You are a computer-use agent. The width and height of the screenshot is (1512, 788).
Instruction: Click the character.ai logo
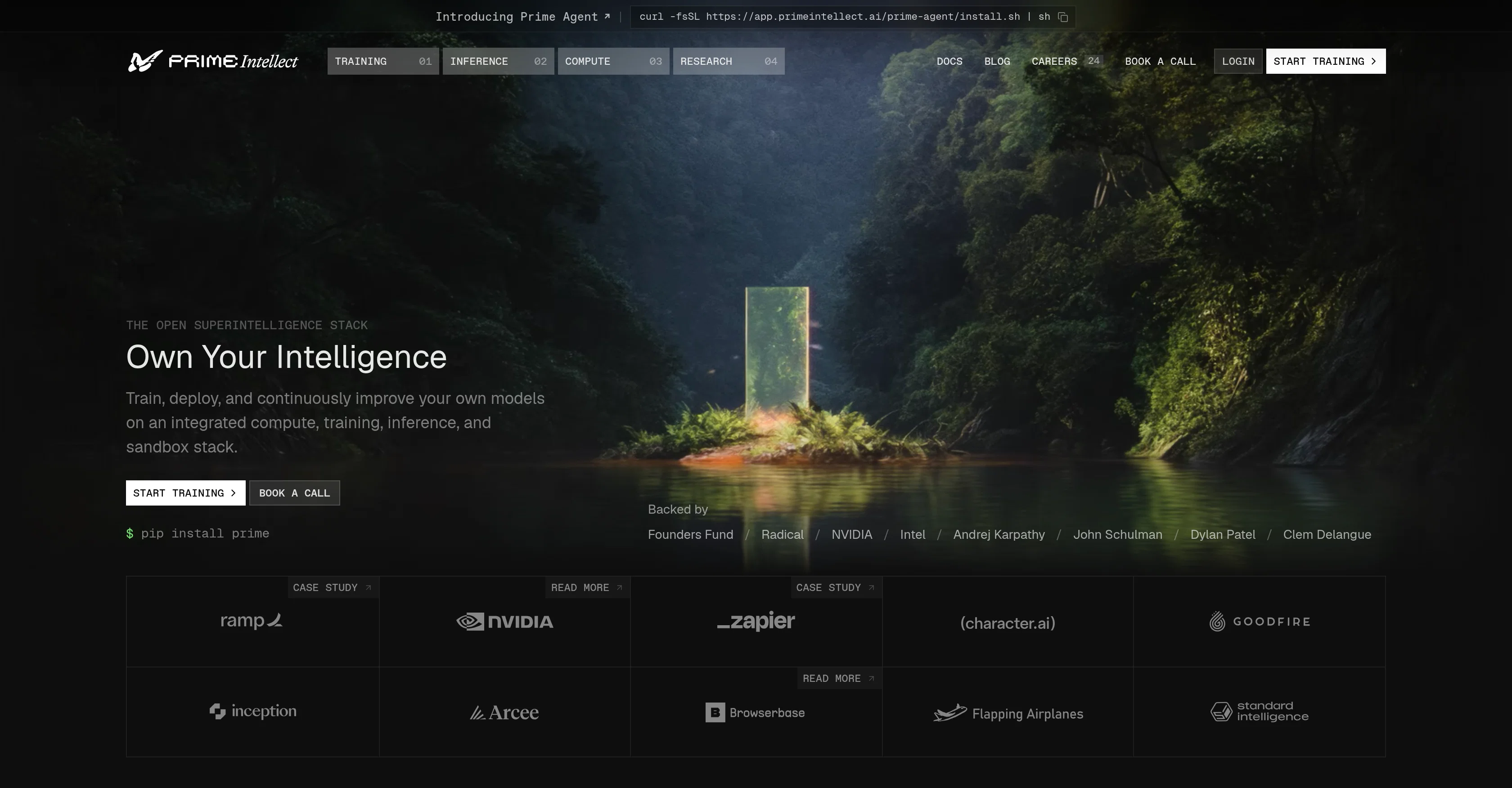tap(1008, 623)
